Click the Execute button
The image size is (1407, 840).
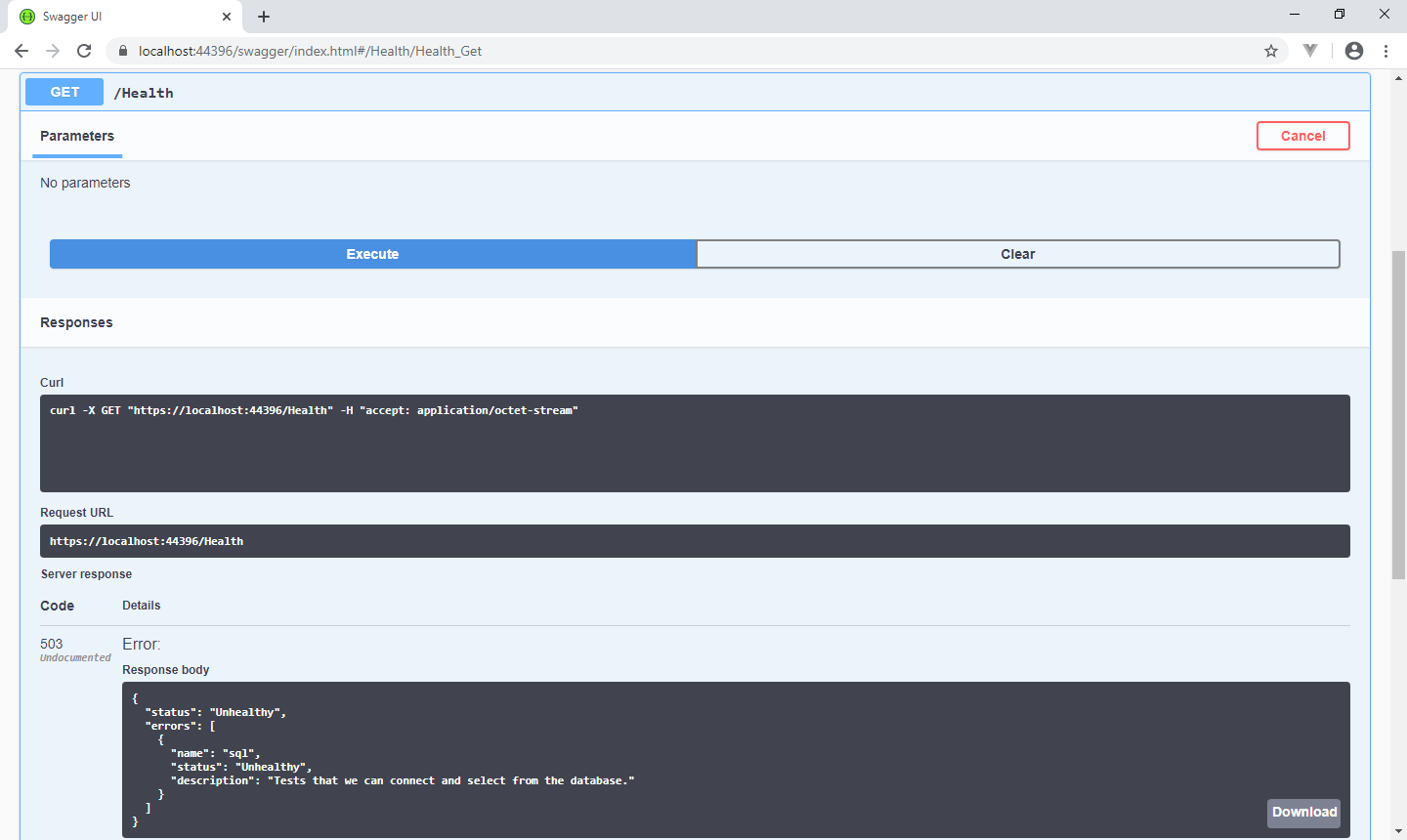(x=371, y=253)
